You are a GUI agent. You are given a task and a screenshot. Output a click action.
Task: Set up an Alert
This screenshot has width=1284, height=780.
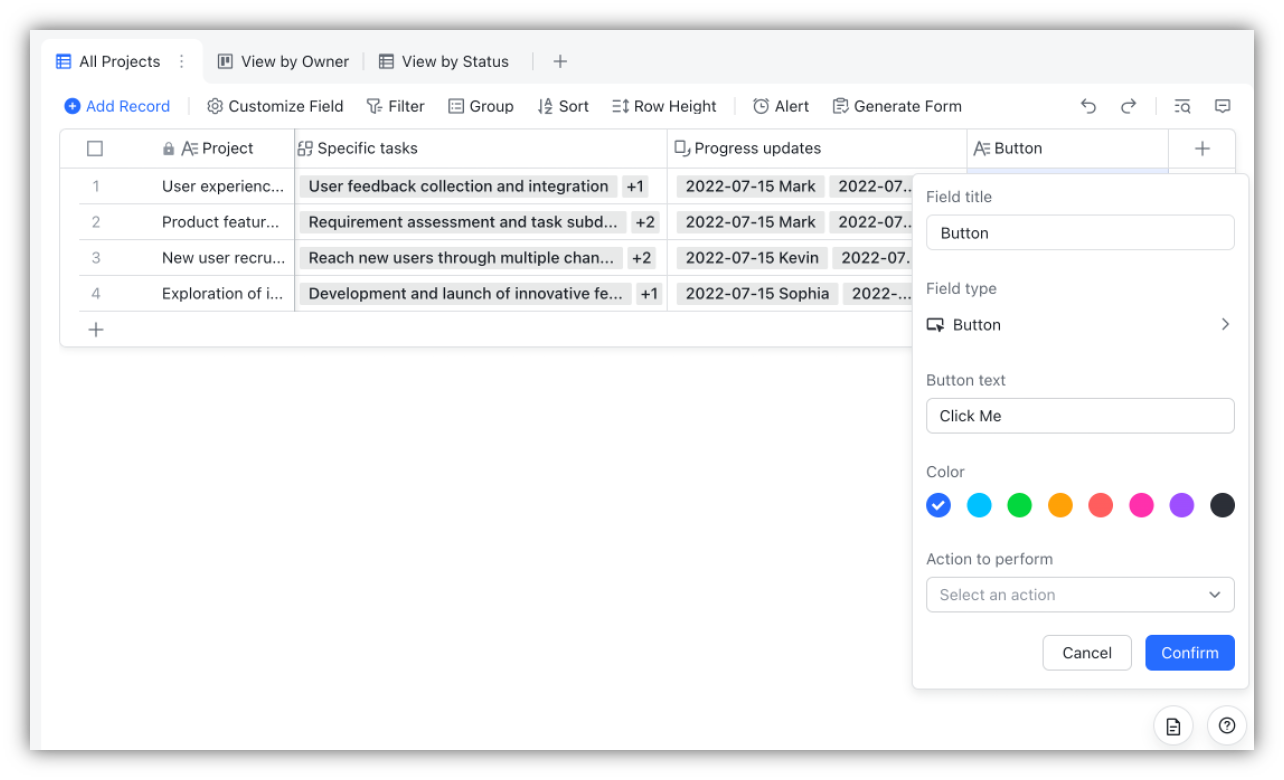click(x=780, y=106)
